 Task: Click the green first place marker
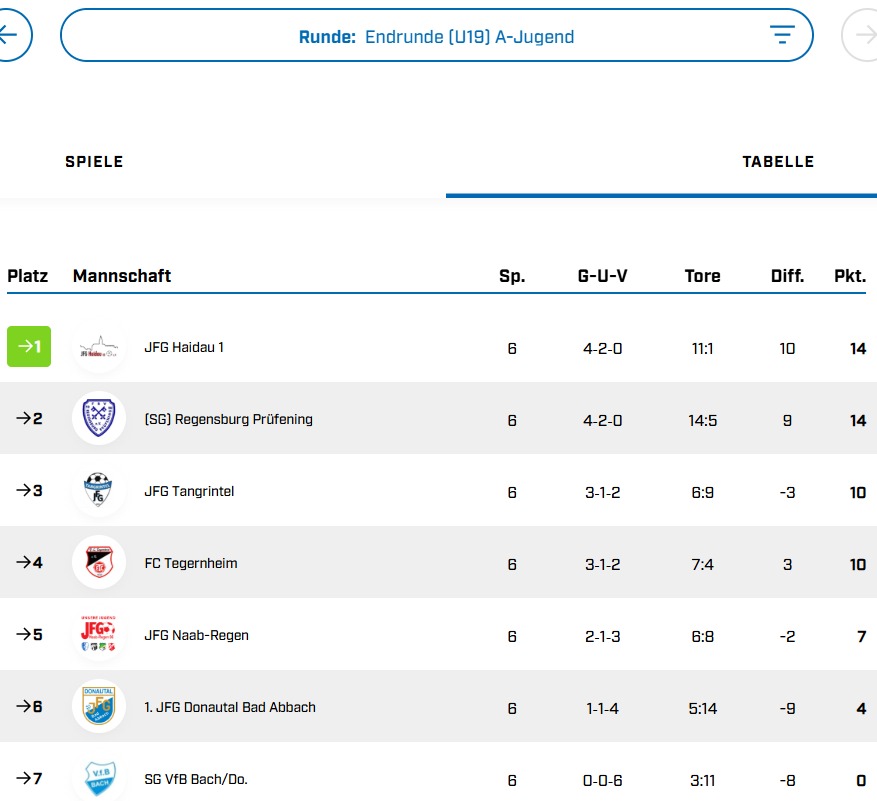click(28, 347)
